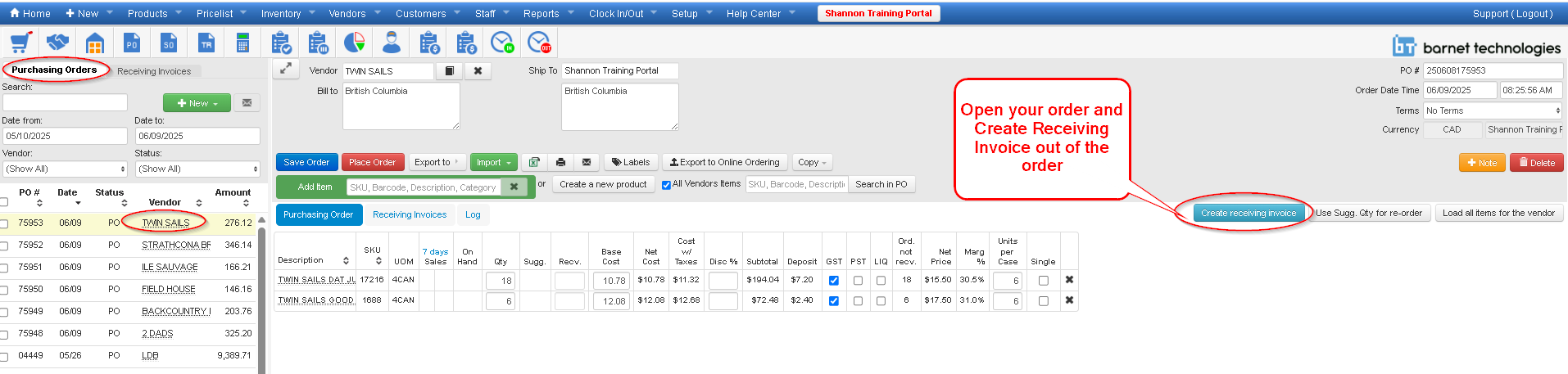Open the Status filter dropdown
1568x374 pixels.
(197, 169)
